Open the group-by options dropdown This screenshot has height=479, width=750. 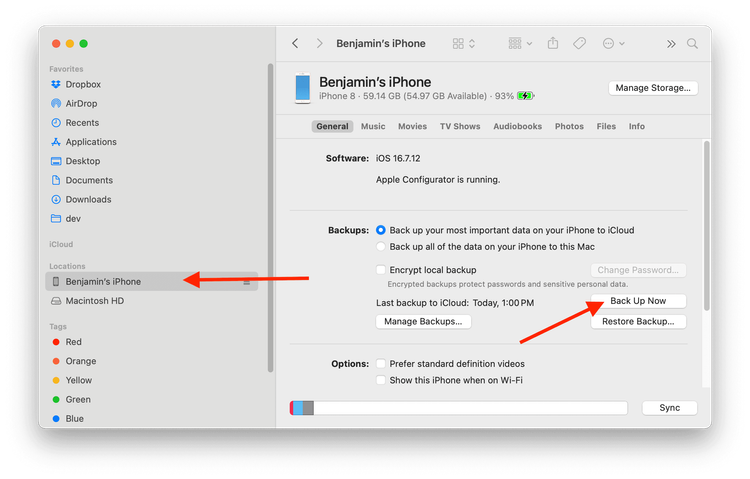click(520, 44)
